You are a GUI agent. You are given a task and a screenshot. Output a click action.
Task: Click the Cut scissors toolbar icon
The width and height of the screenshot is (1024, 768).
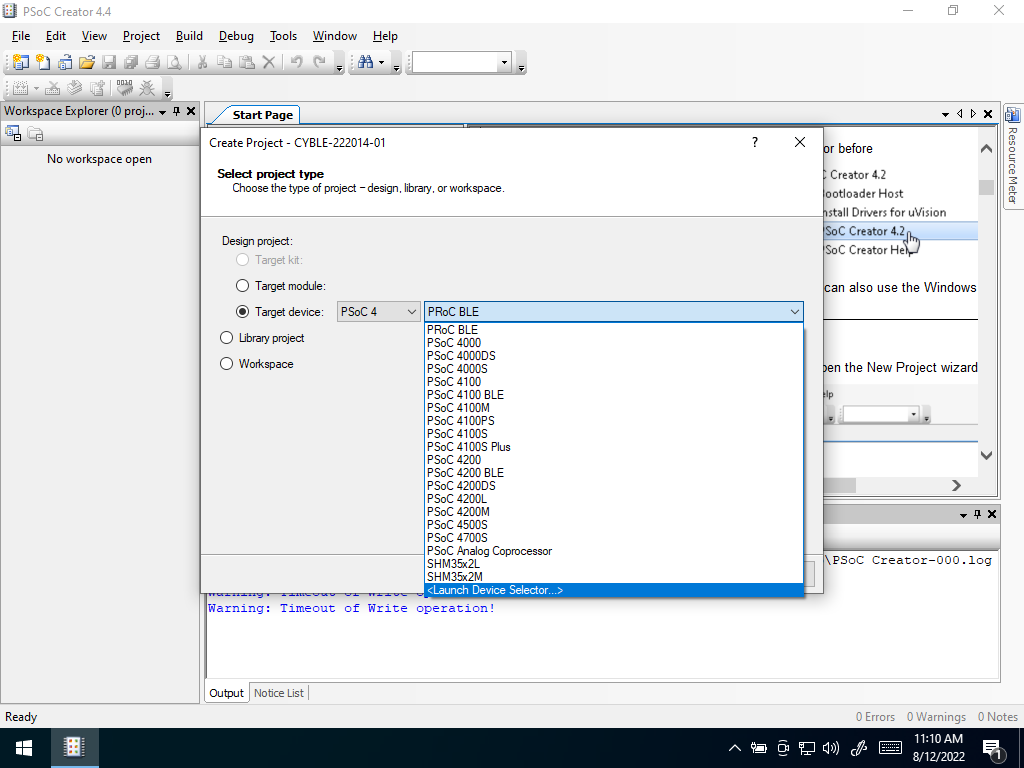[202, 62]
